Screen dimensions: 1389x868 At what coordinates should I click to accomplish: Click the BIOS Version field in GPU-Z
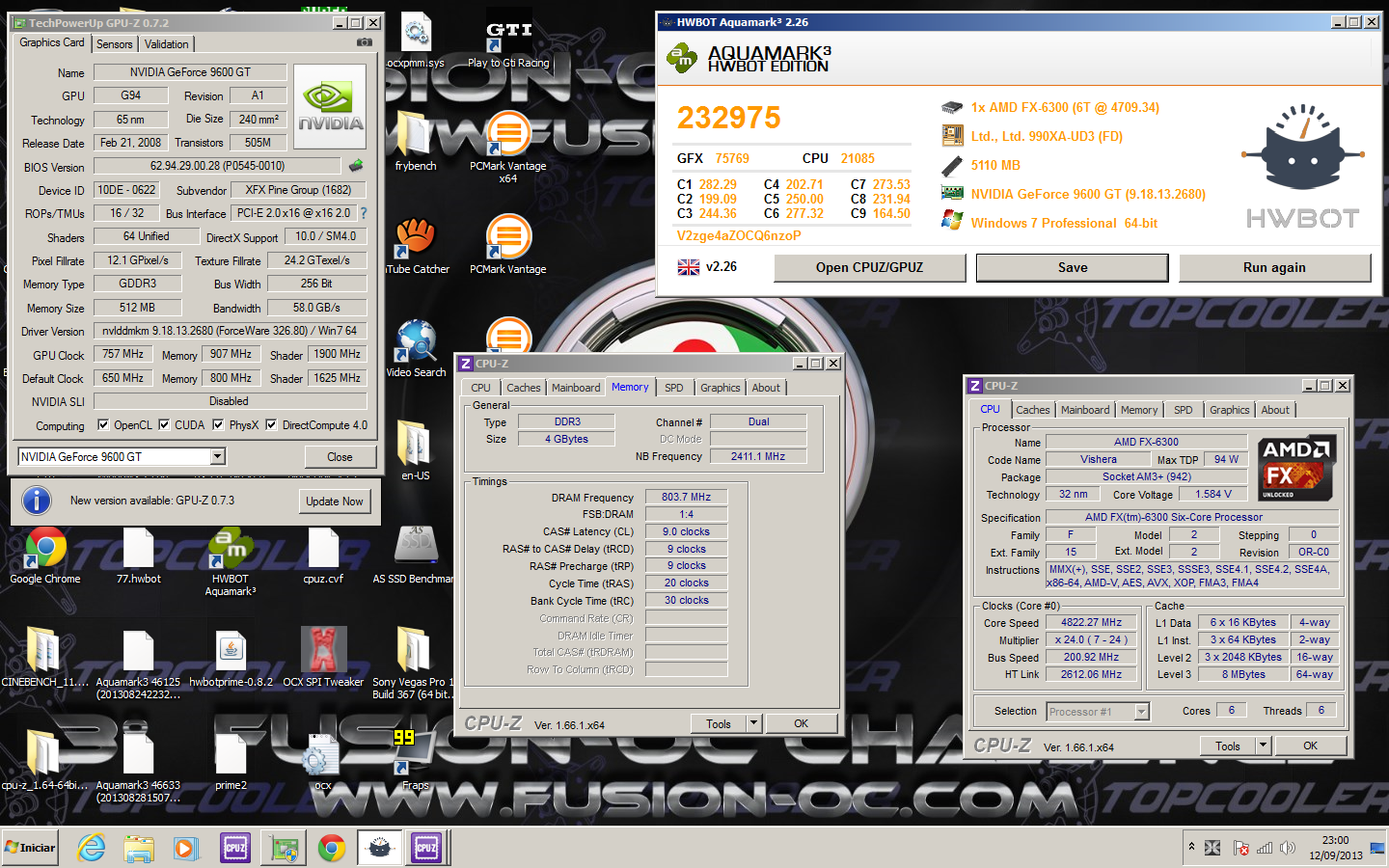(217, 166)
